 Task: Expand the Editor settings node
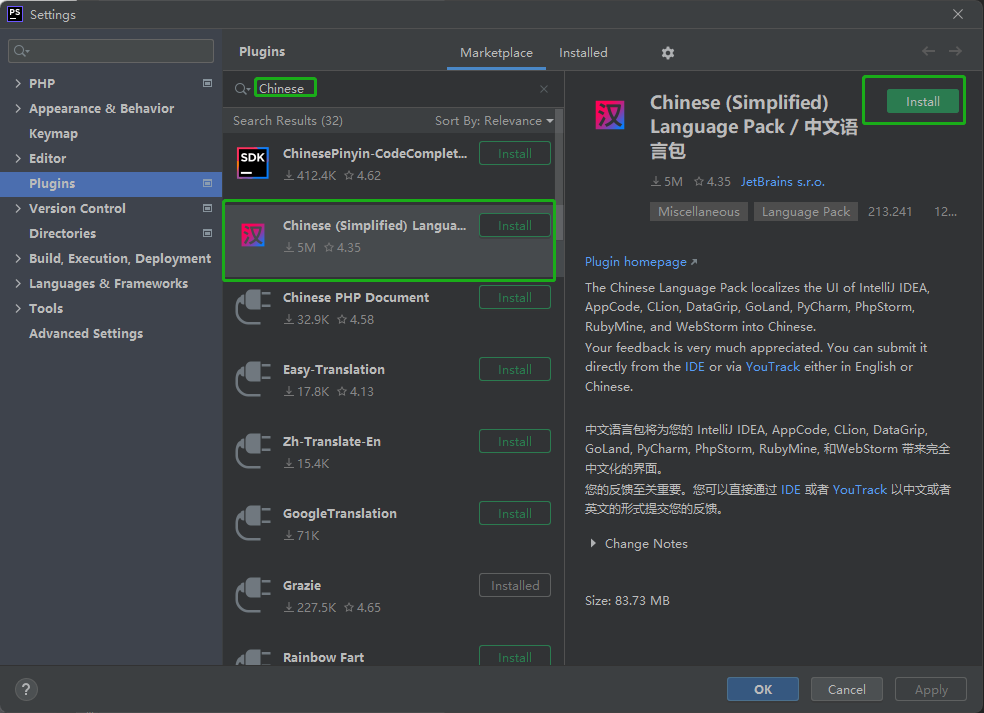coord(18,158)
